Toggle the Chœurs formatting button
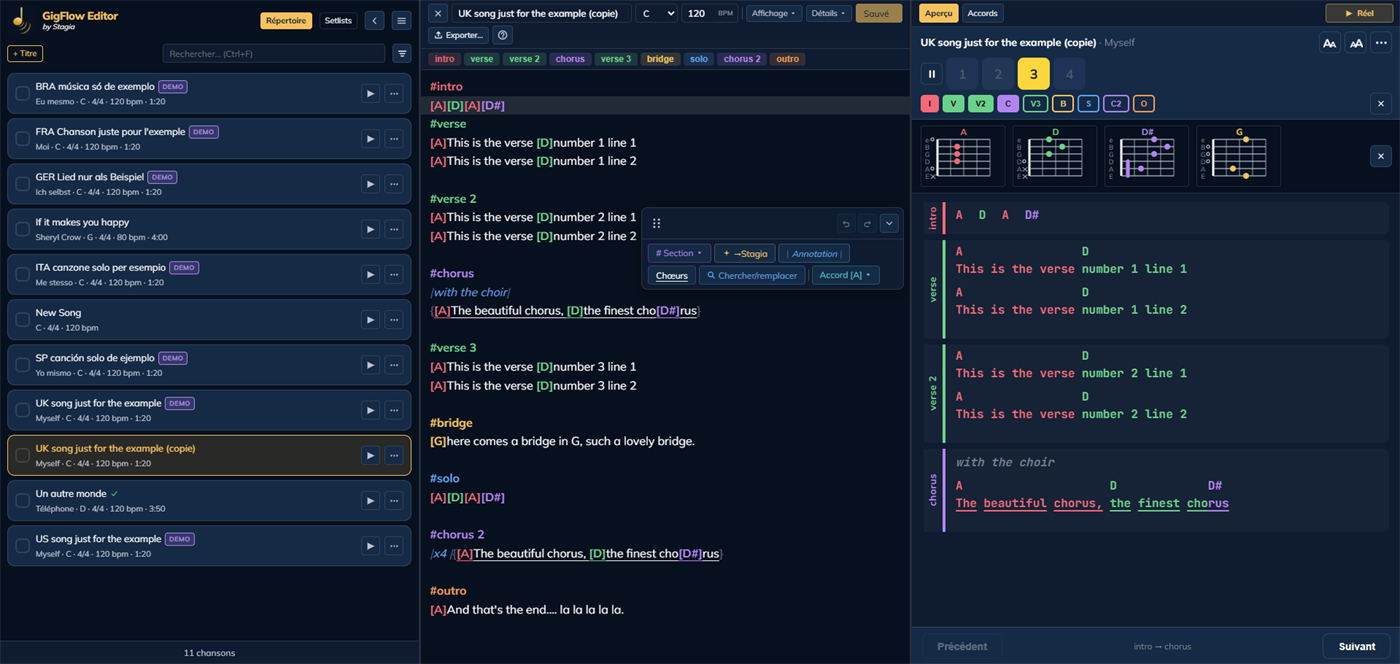1400x664 pixels. pos(672,275)
